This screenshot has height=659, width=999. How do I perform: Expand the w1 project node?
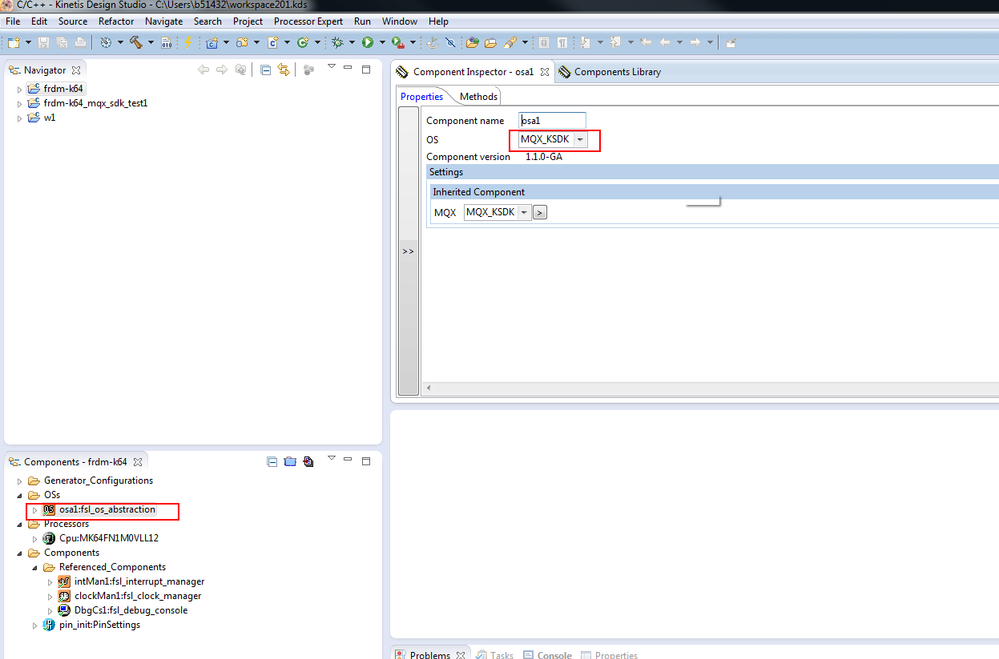click(x=19, y=119)
